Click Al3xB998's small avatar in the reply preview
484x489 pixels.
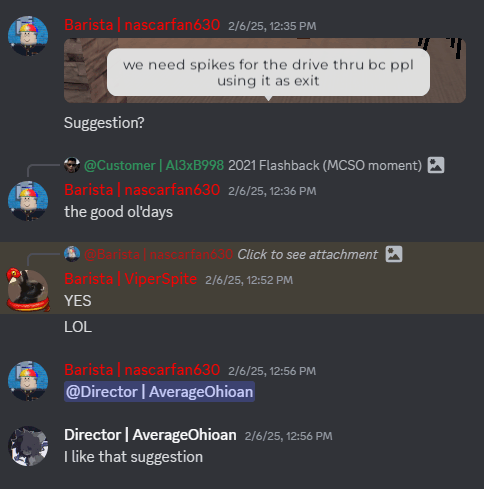(x=72, y=165)
